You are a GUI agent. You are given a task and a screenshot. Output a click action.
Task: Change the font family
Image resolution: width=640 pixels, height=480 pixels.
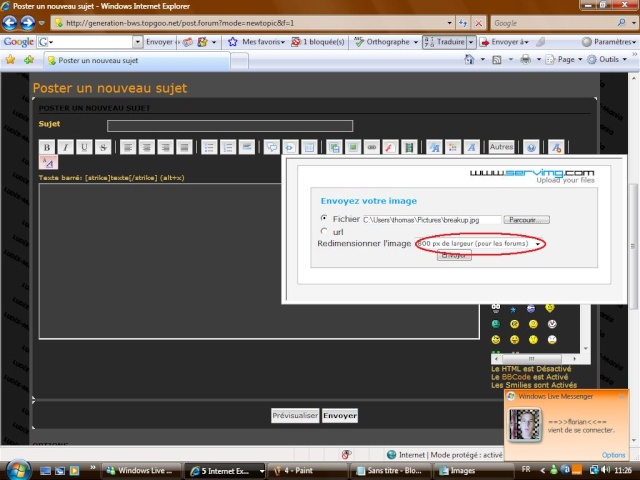[x=471, y=147]
